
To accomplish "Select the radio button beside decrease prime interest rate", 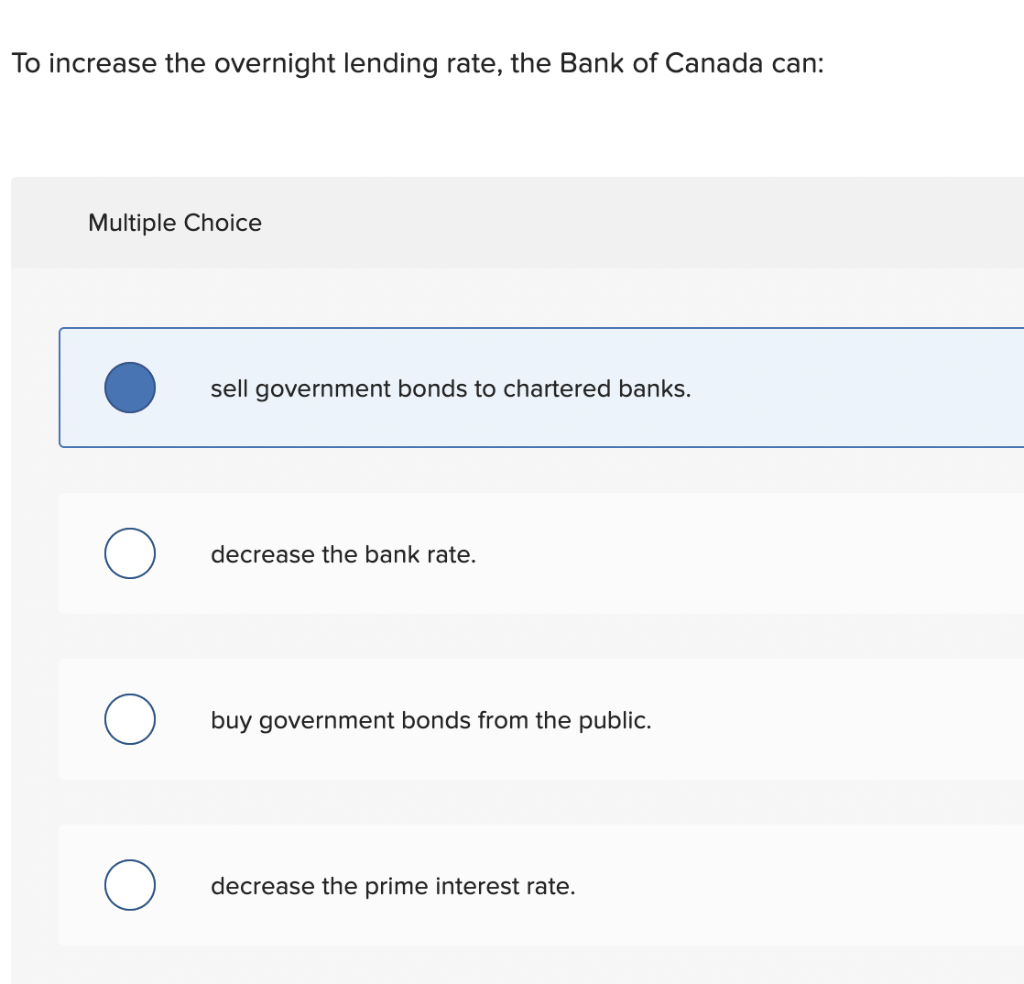I will tap(129, 884).
